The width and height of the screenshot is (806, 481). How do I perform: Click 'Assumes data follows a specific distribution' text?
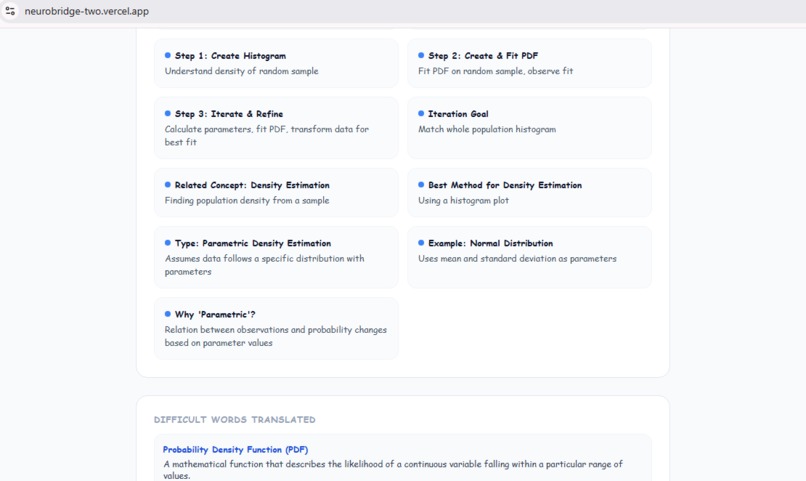pos(264,265)
